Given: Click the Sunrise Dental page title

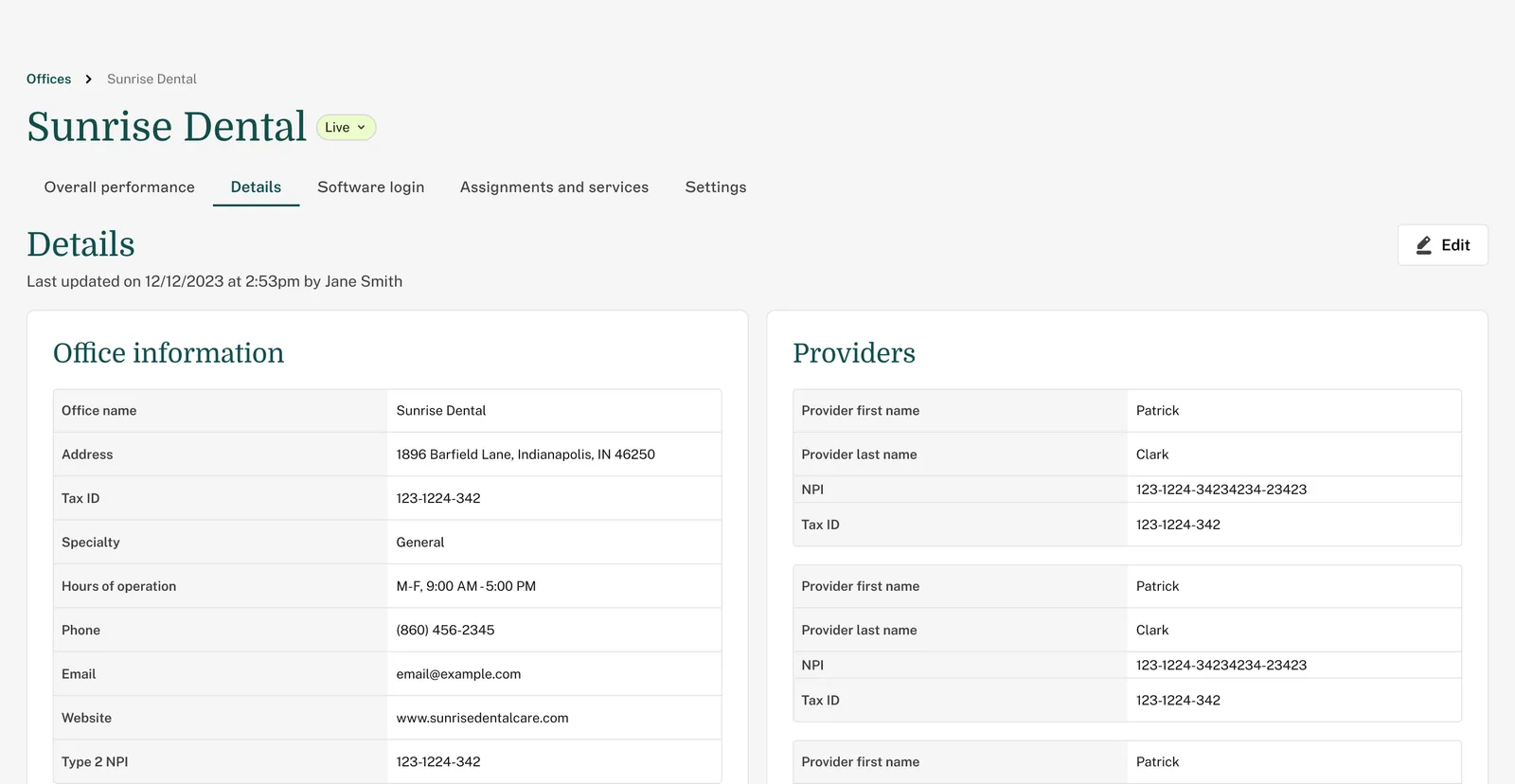Looking at the screenshot, I should 167,127.
